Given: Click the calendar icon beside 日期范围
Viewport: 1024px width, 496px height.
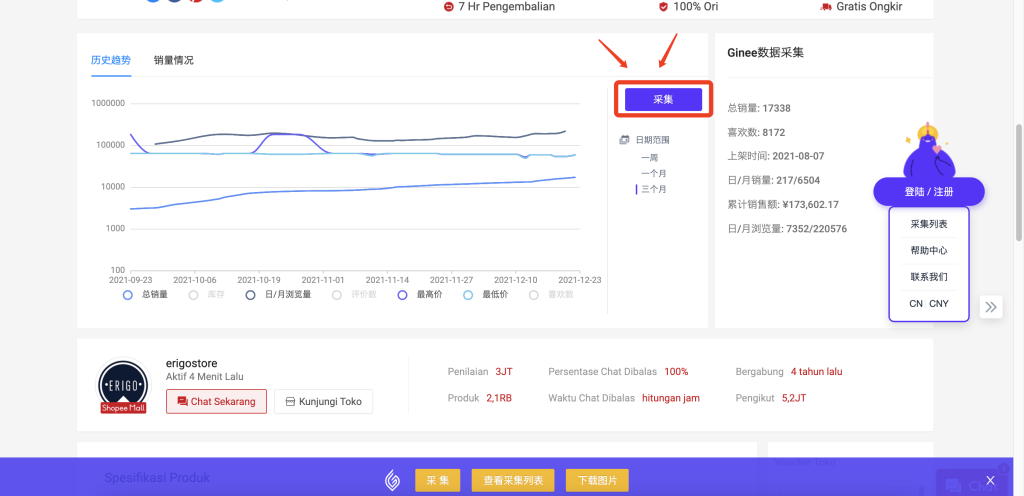Looking at the screenshot, I should pyautogui.click(x=624, y=140).
